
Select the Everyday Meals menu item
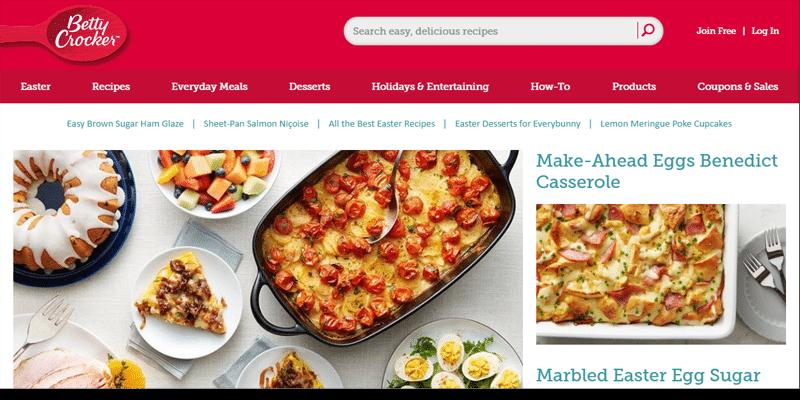(209, 87)
